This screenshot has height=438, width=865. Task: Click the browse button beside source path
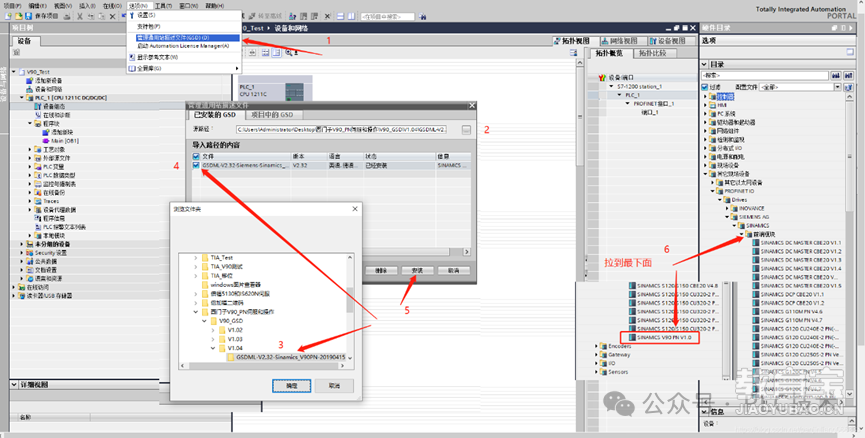466,130
